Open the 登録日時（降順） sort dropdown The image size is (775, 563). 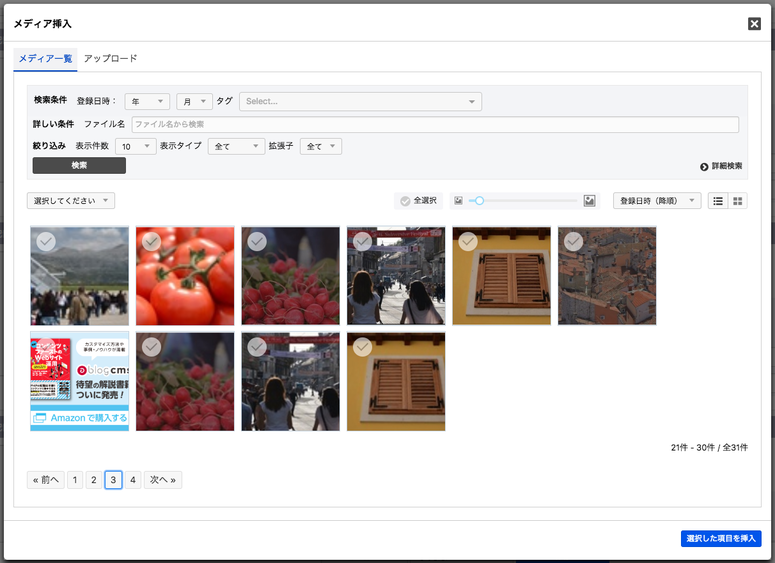(x=656, y=201)
